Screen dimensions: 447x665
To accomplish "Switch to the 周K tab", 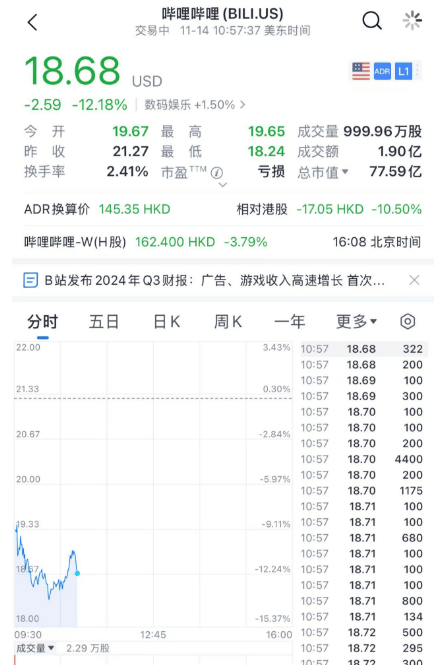I will coord(228,321).
